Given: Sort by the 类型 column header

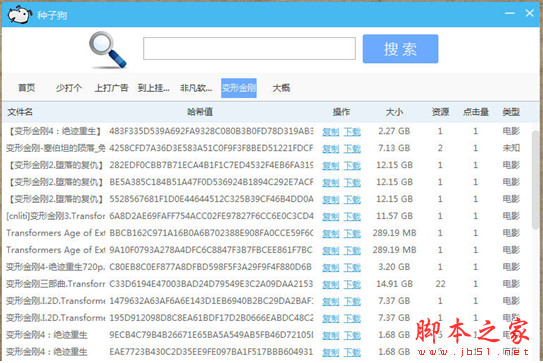Looking at the screenshot, I should point(511,112).
